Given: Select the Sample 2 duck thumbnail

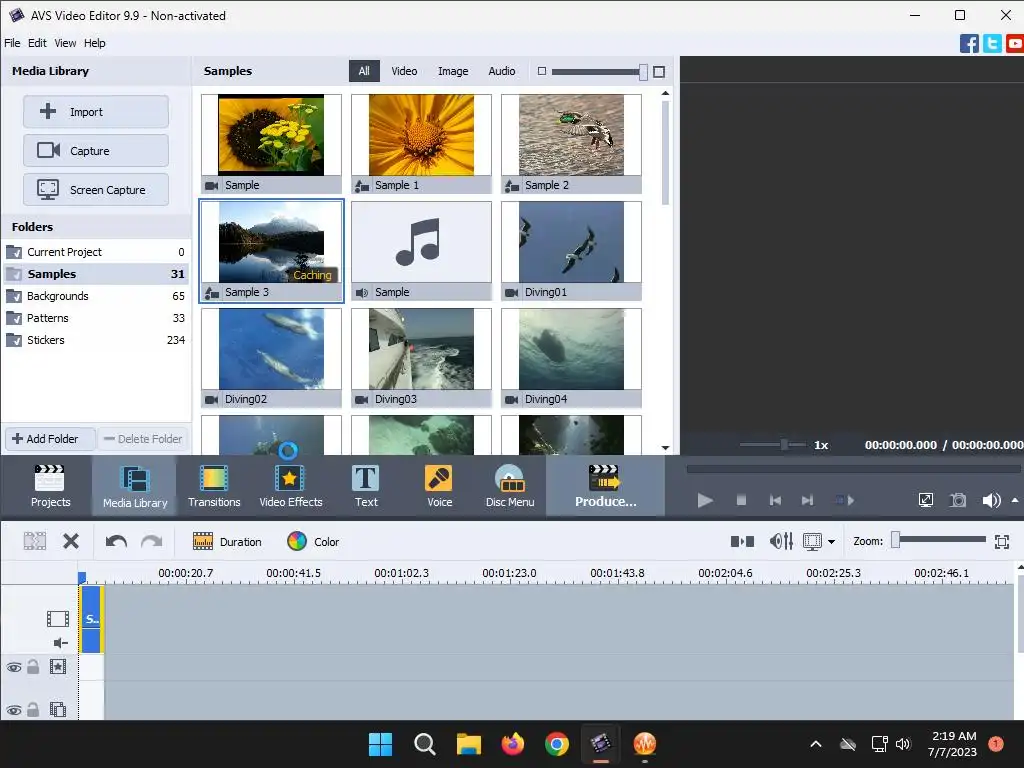Looking at the screenshot, I should [x=571, y=144].
